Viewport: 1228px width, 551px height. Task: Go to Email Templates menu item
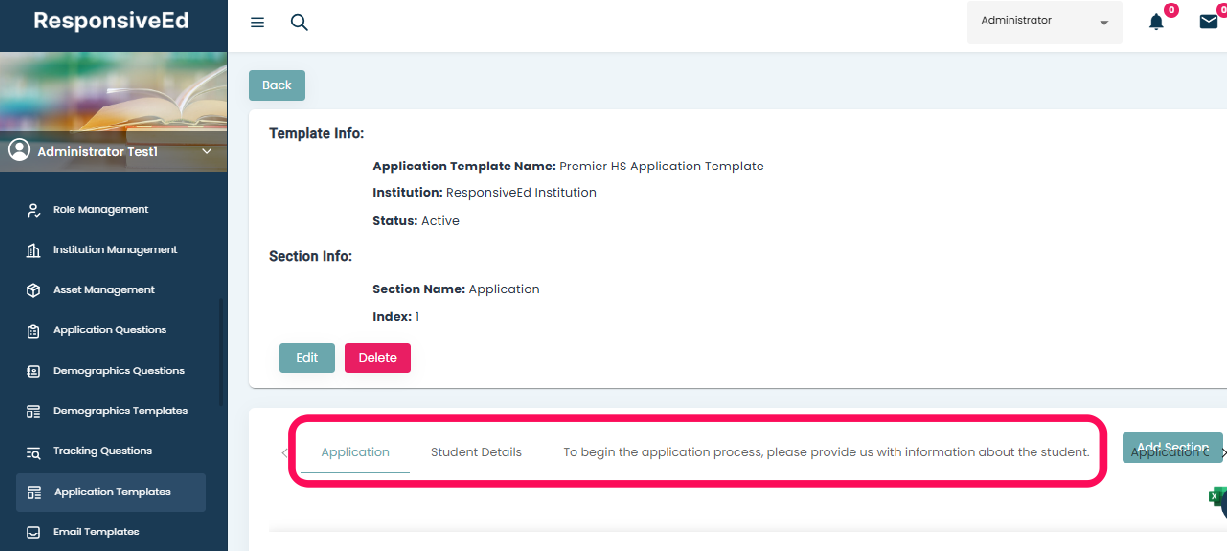pos(96,532)
